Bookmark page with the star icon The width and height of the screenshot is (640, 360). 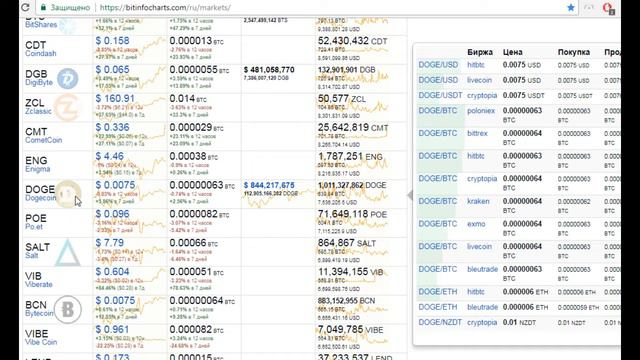(x=571, y=7)
